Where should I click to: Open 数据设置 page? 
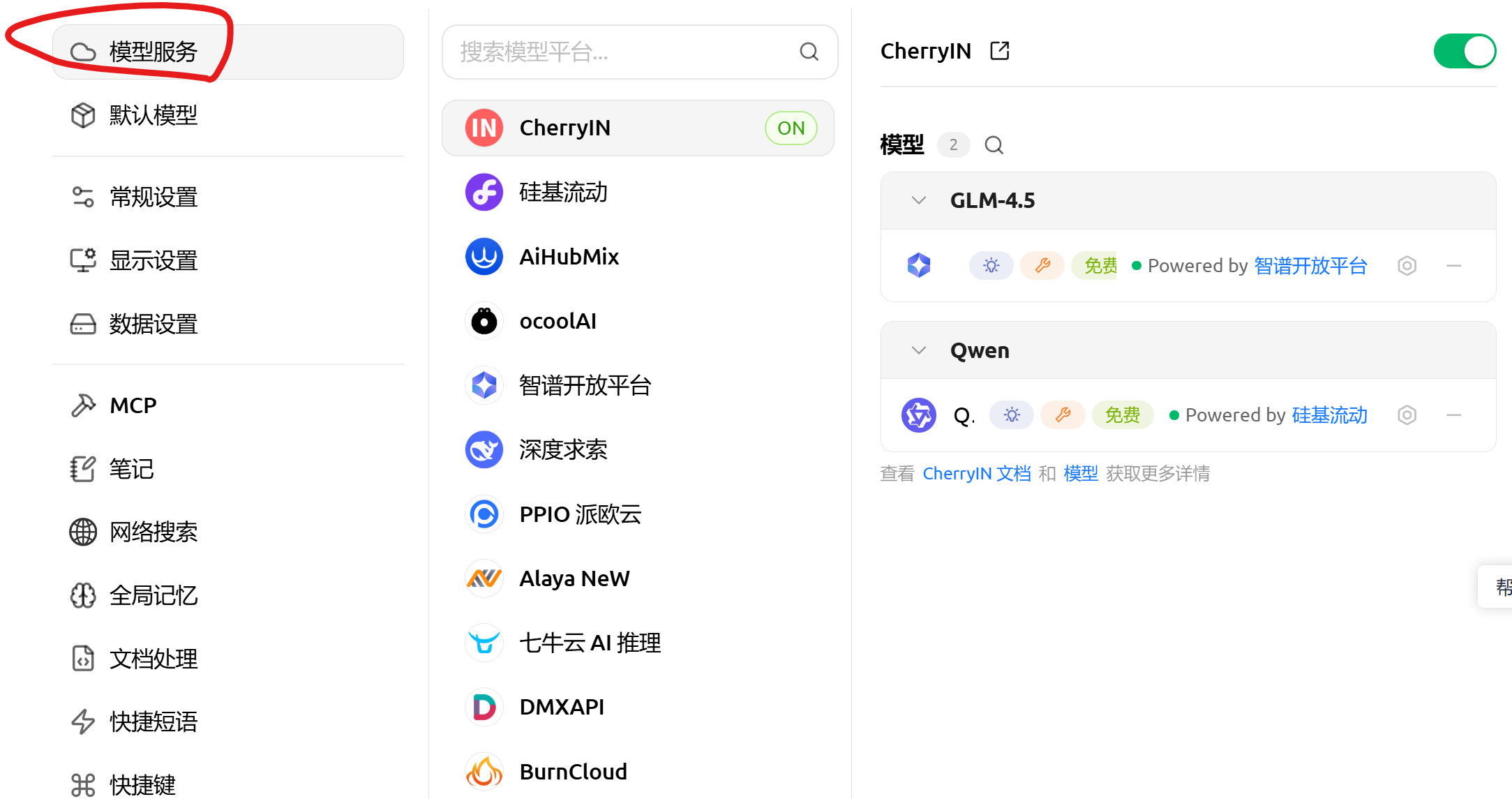coord(227,324)
